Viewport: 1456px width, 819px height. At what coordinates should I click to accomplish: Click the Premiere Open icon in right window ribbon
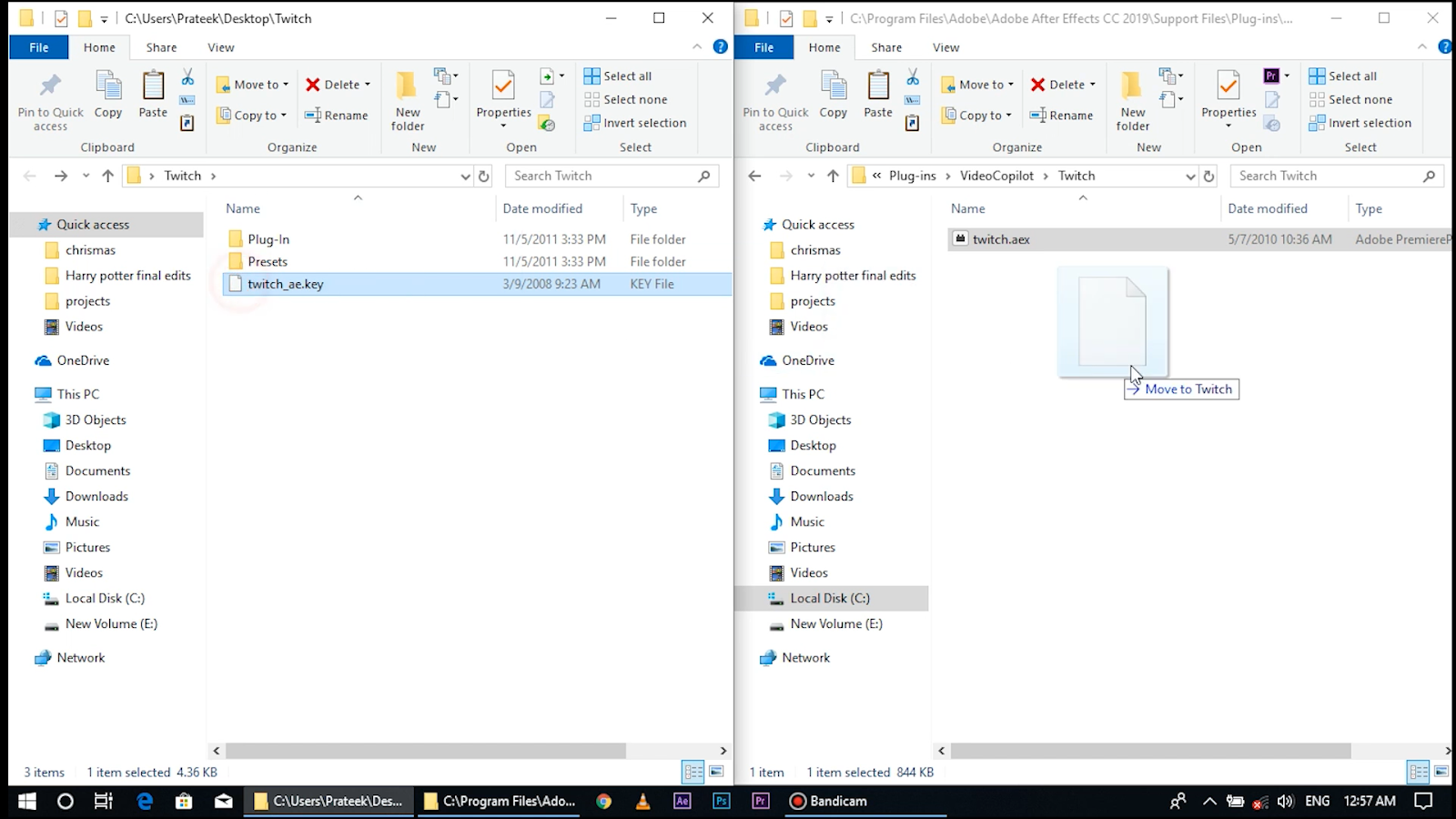[x=1272, y=76]
